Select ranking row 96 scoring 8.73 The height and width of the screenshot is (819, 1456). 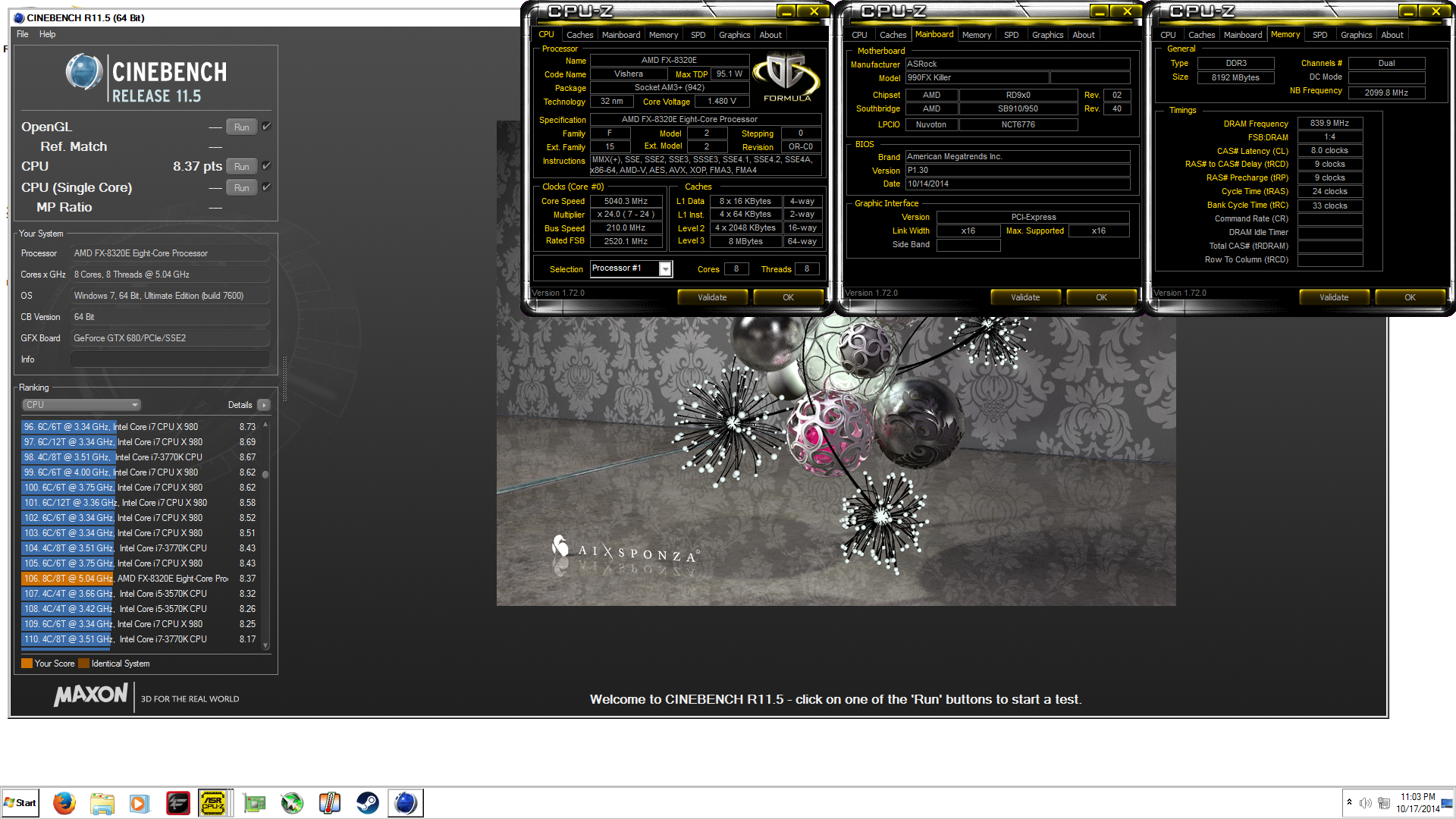tap(140, 427)
